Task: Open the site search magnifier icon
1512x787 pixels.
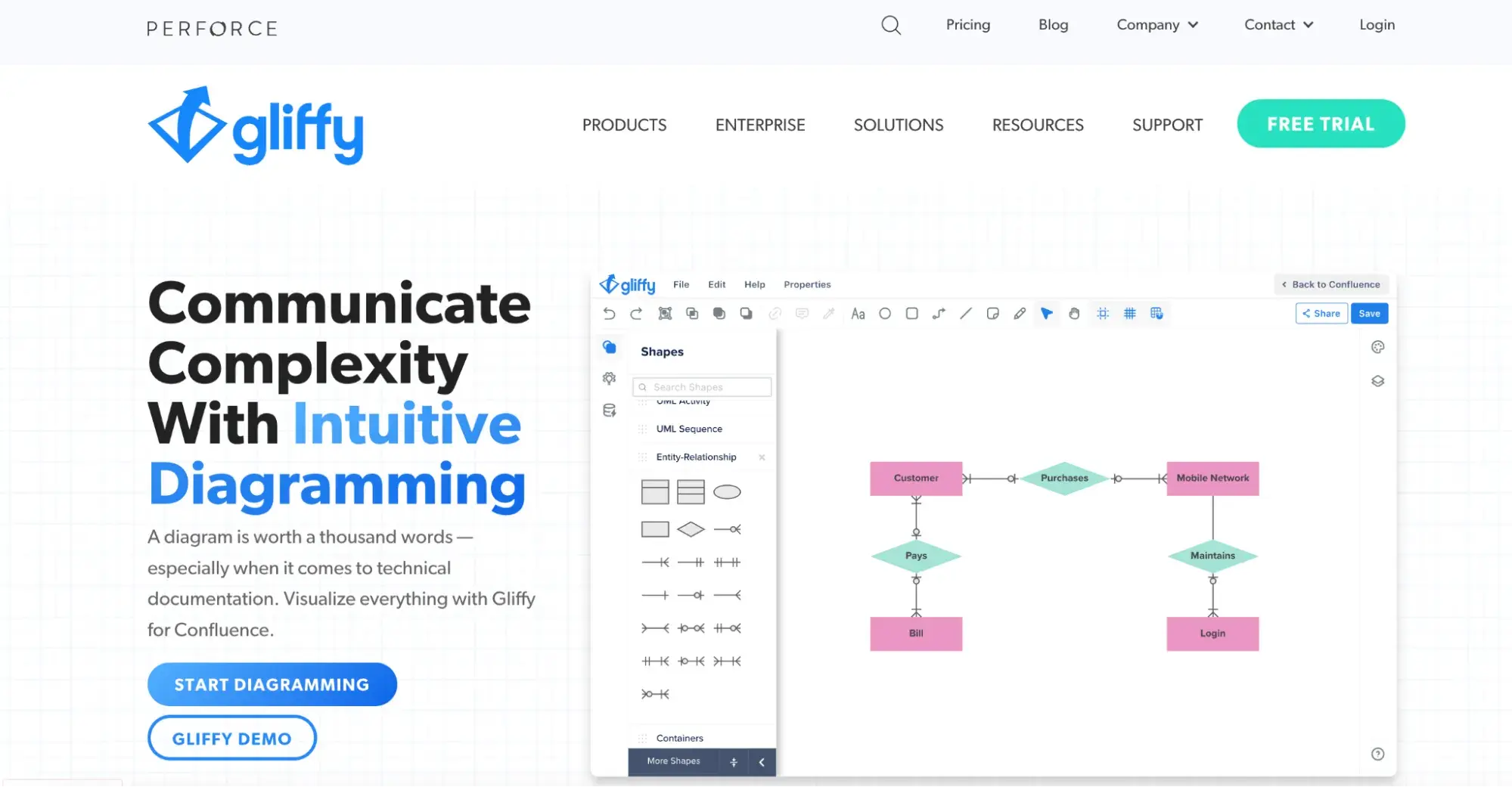Action: 891,25
